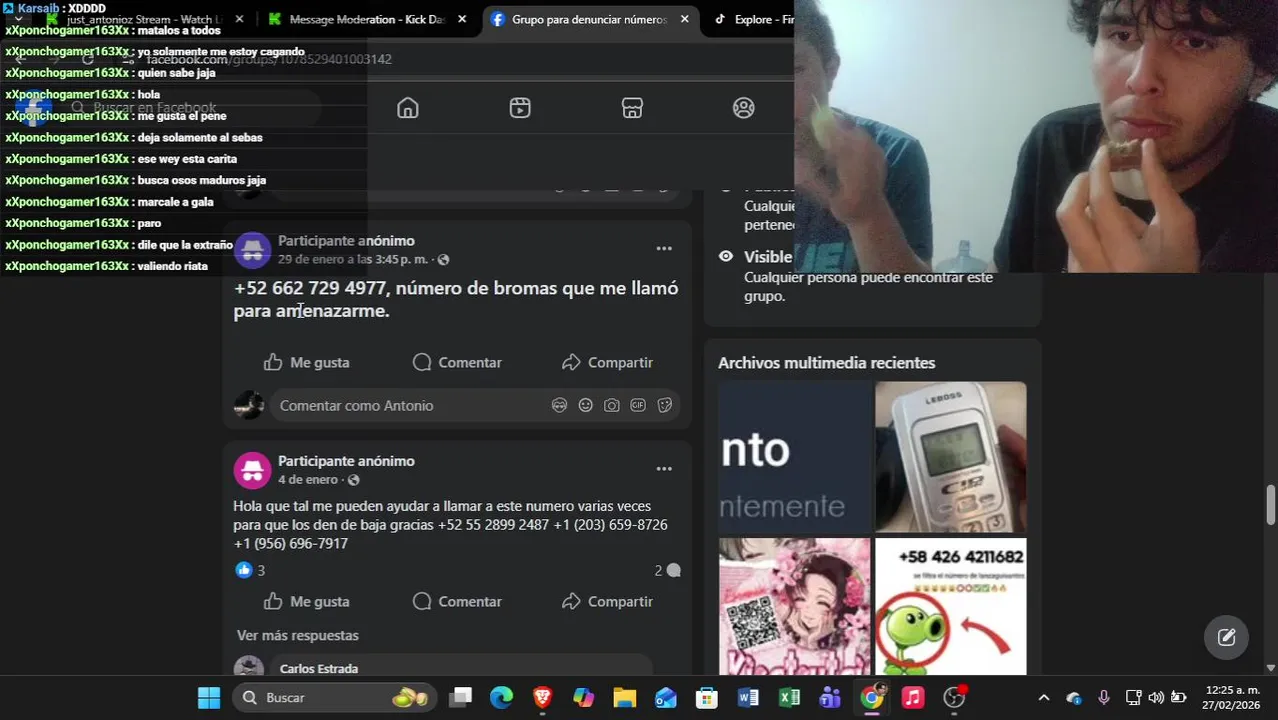Open the Facebook Home icon
The image size is (1278, 720).
pos(408,108)
